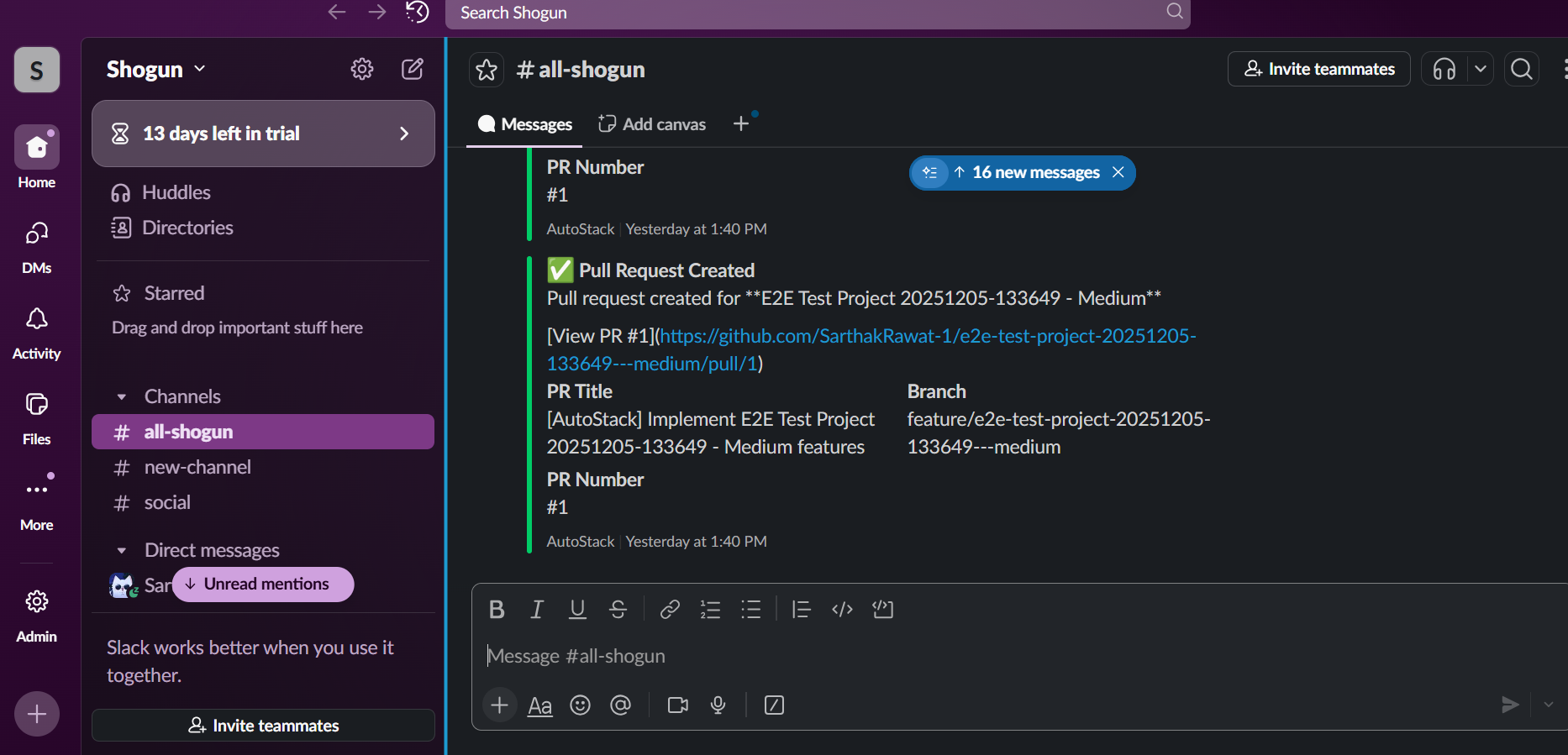Screen dimensions: 1568x755
Task: Mention someone with @ icon
Action: pyautogui.click(x=621, y=705)
